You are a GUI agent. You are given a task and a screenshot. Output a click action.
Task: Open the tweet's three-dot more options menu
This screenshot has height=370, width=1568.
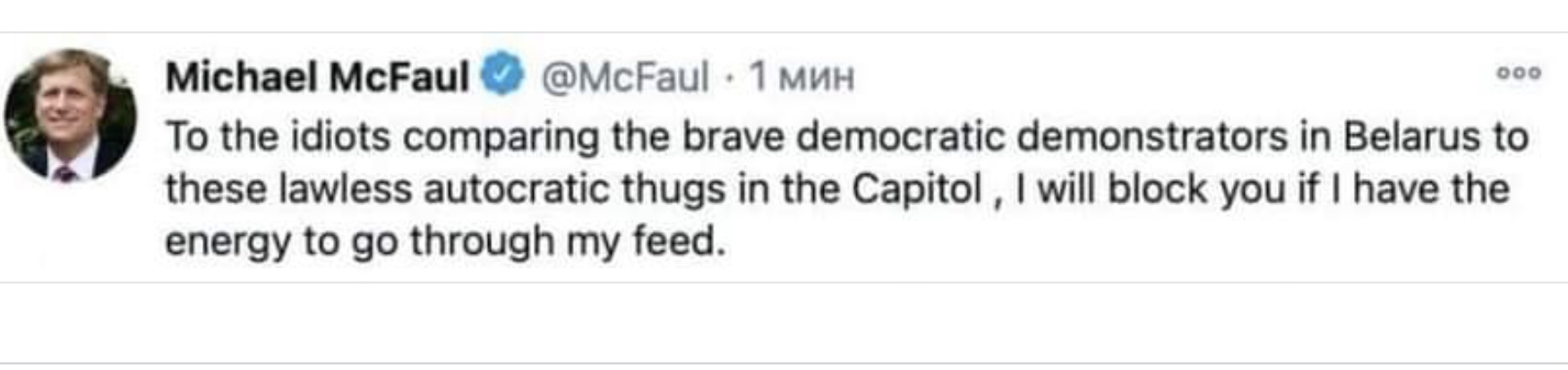point(1519,73)
